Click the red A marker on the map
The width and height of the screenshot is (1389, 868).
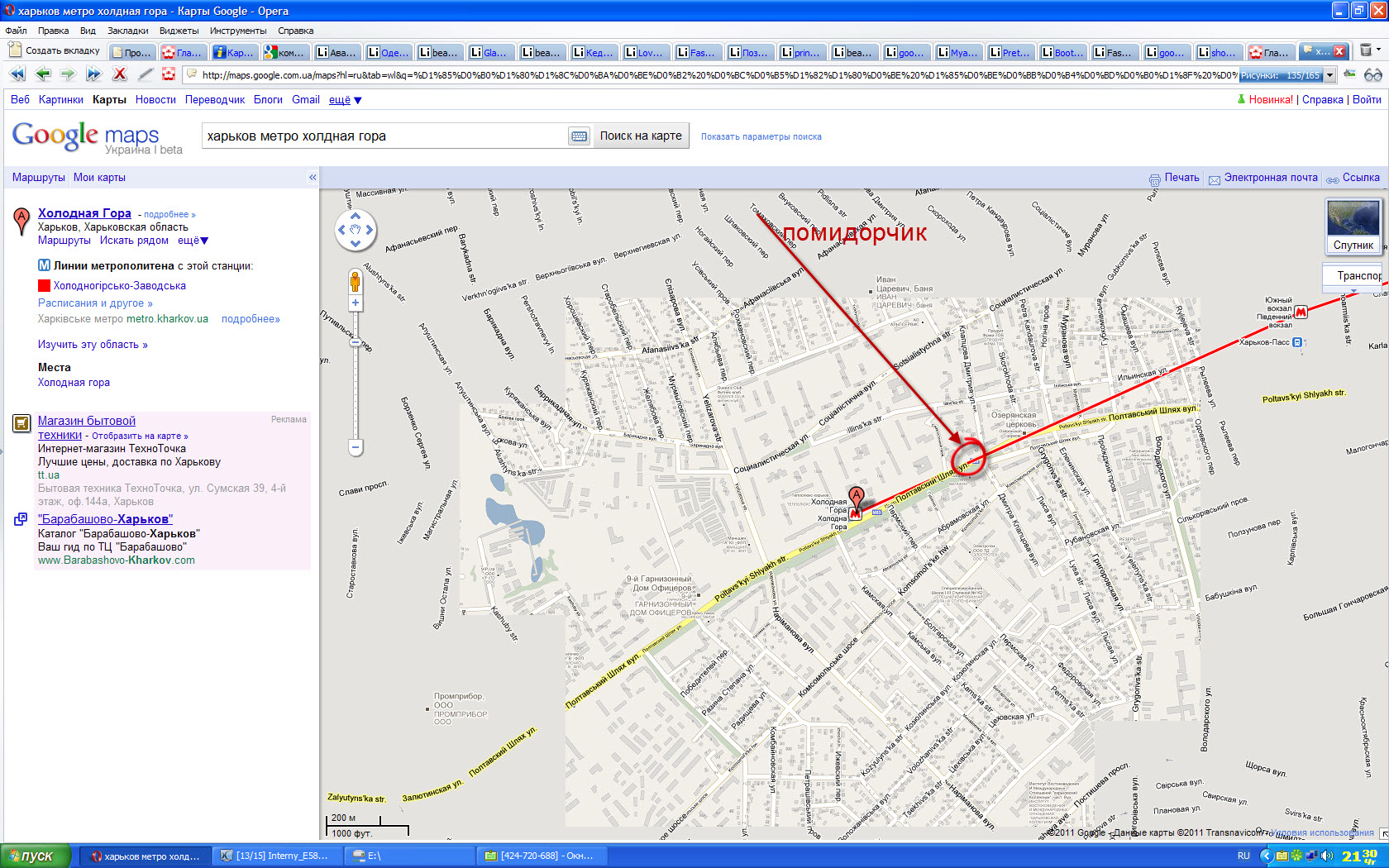pyautogui.click(x=857, y=499)
